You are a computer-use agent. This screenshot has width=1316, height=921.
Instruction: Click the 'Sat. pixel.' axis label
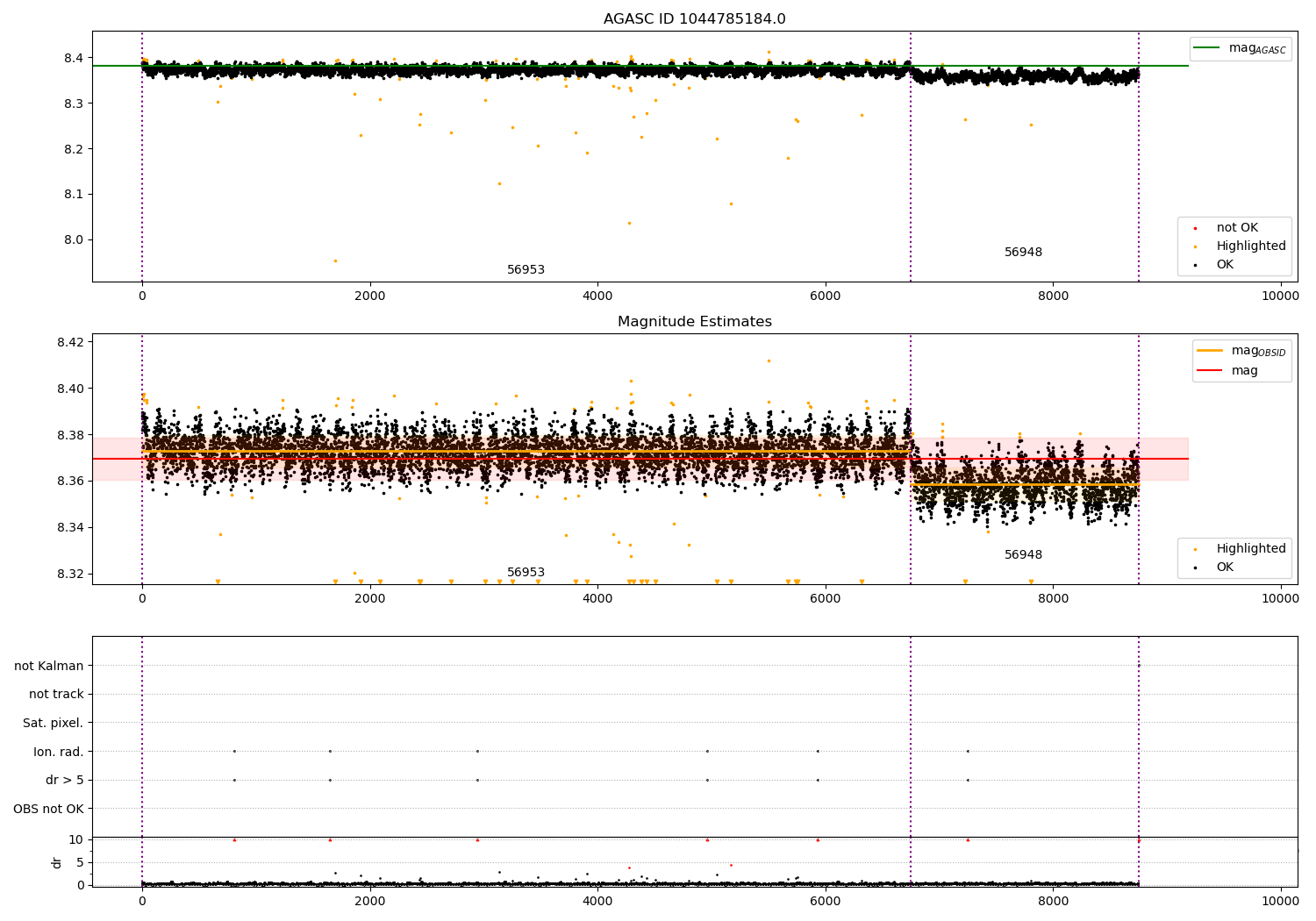point(54,723)
